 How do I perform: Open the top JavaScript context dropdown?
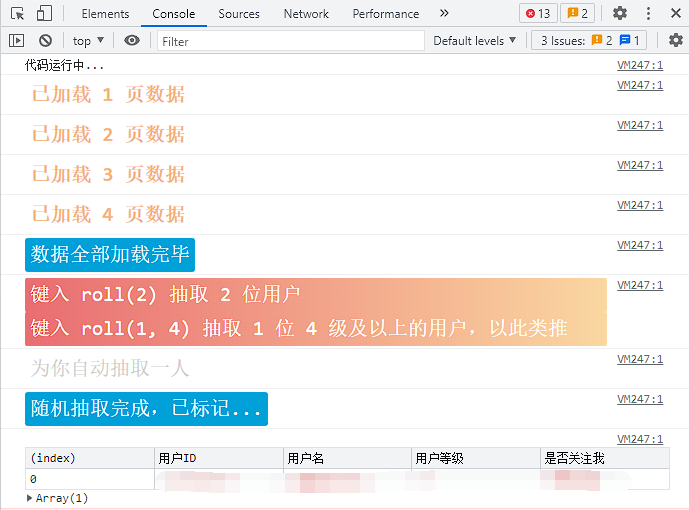click(88, 41)
